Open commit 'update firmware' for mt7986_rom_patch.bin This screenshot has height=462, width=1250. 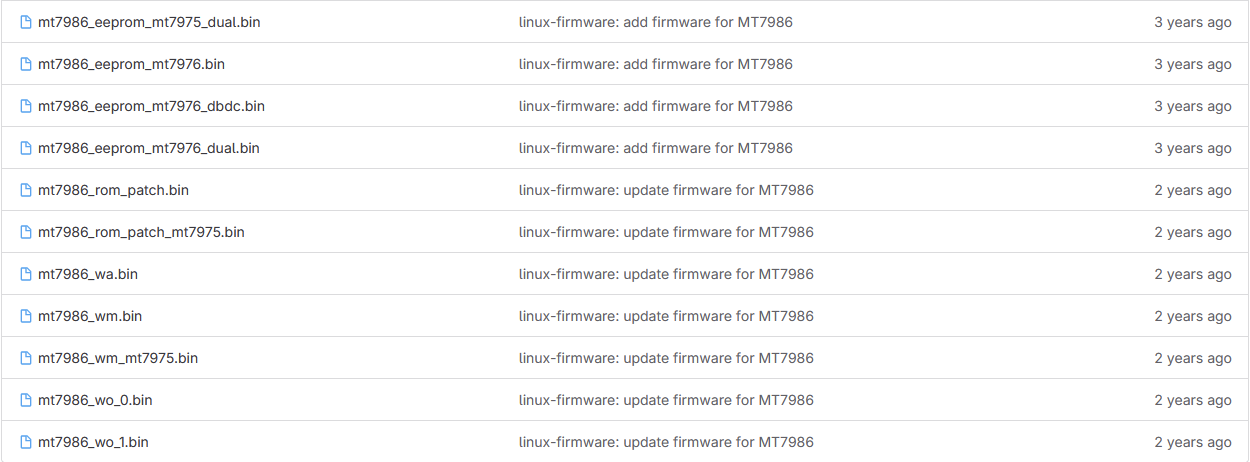[666, 190]
